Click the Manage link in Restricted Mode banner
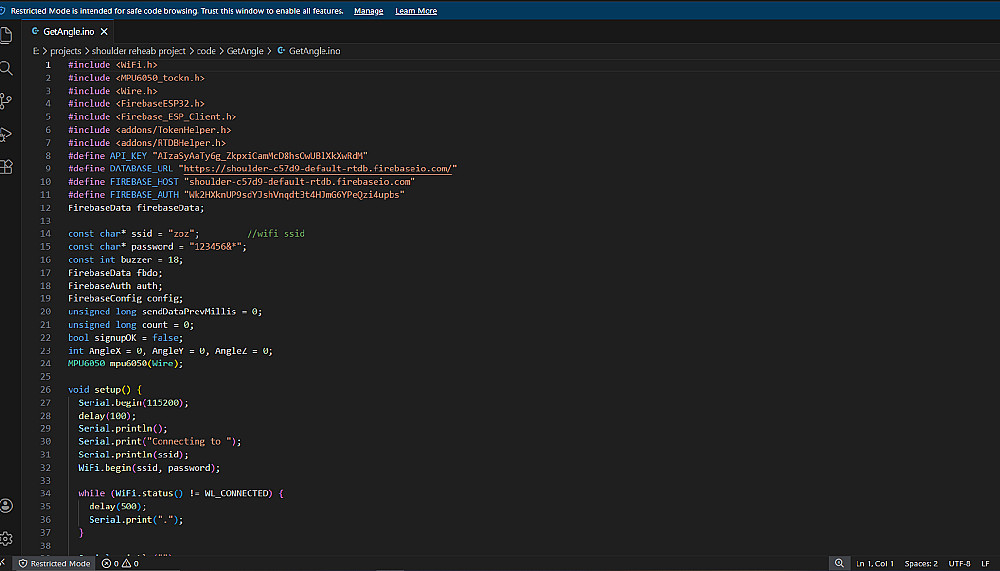This screenshot has height=571, width=1000. point(368,11)
